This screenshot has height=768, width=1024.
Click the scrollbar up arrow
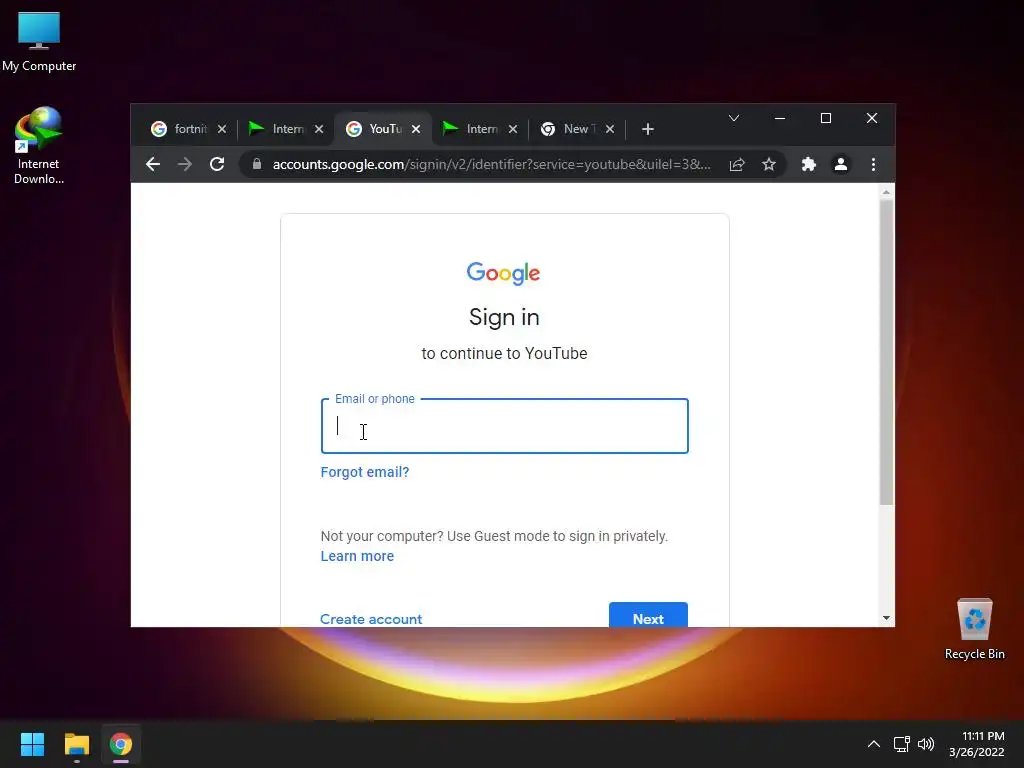pyautogui.click(x=886, y=192)
